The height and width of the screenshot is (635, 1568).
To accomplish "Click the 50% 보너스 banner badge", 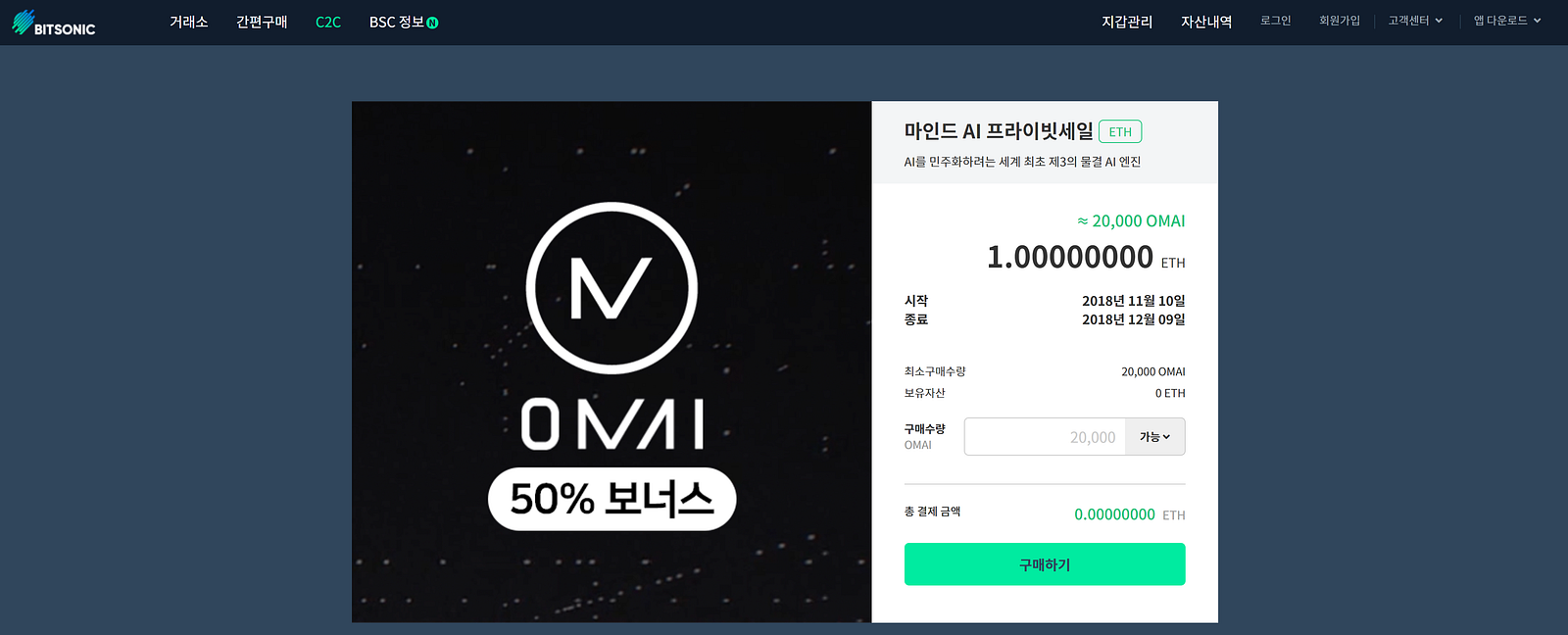I will (x=612, y=499).
